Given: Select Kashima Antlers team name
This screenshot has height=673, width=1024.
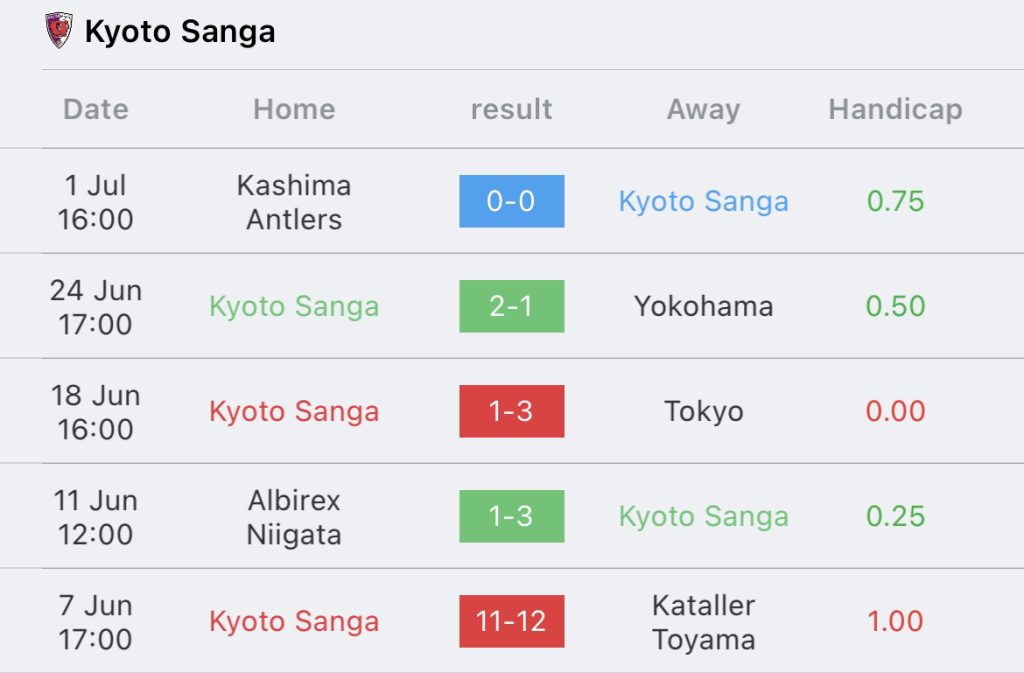Looking at the screenshot, I should point(294,202).
